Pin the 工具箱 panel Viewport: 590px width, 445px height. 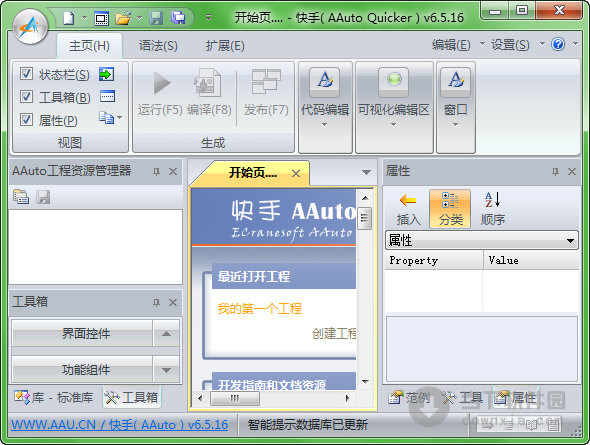pos(157,302)
